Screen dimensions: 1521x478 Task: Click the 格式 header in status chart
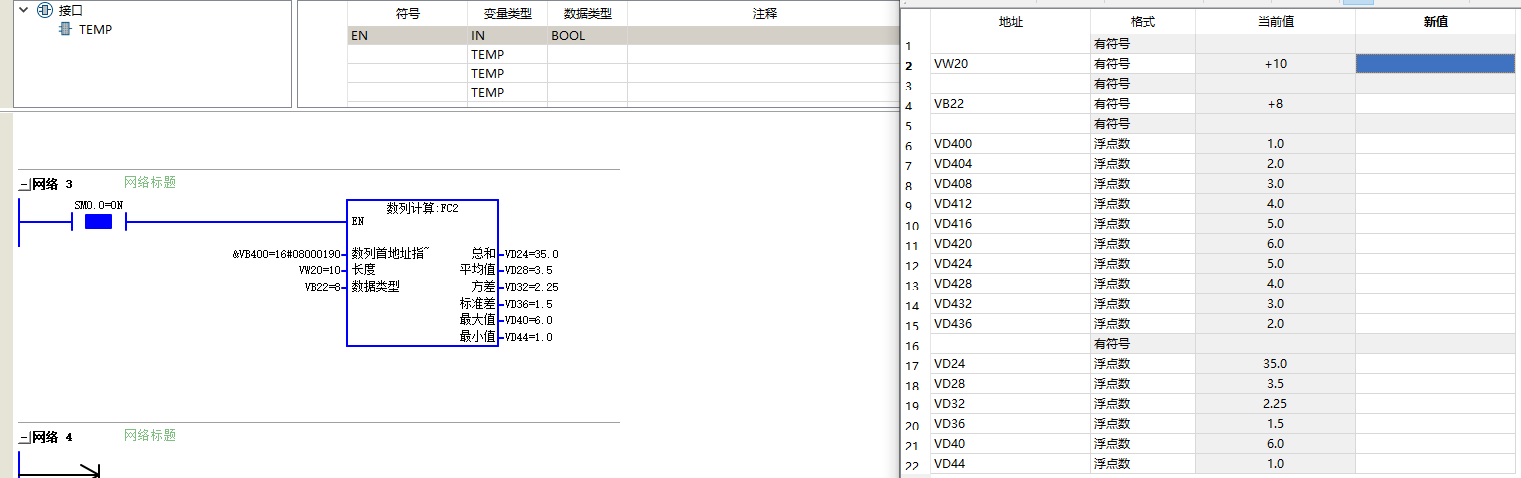1143,22
